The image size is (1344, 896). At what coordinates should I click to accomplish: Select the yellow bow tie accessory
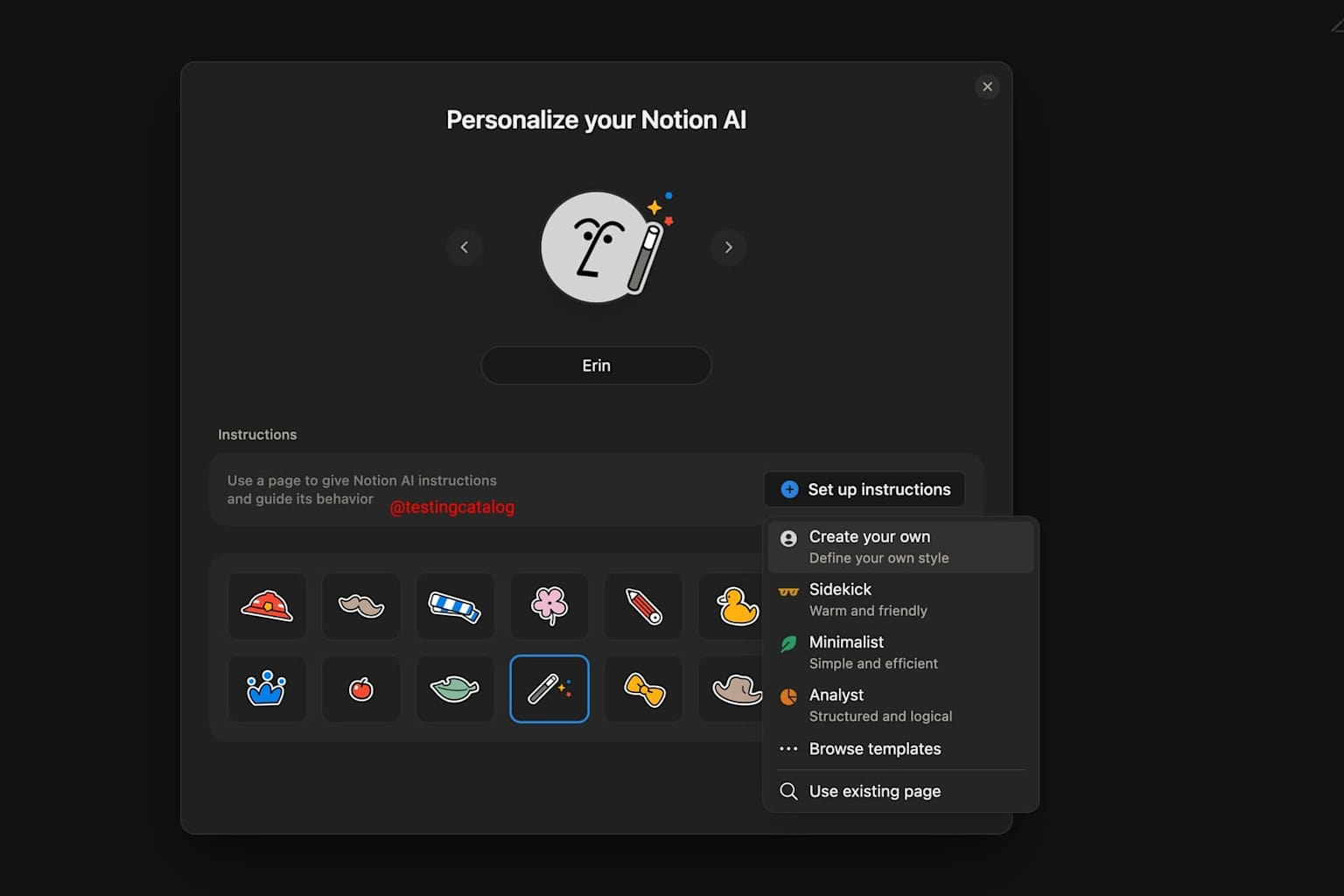(x=643, y=689)
